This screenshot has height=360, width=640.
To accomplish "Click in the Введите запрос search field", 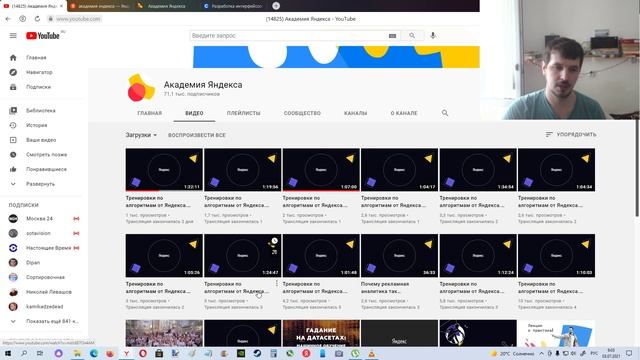I will (288, 36).
